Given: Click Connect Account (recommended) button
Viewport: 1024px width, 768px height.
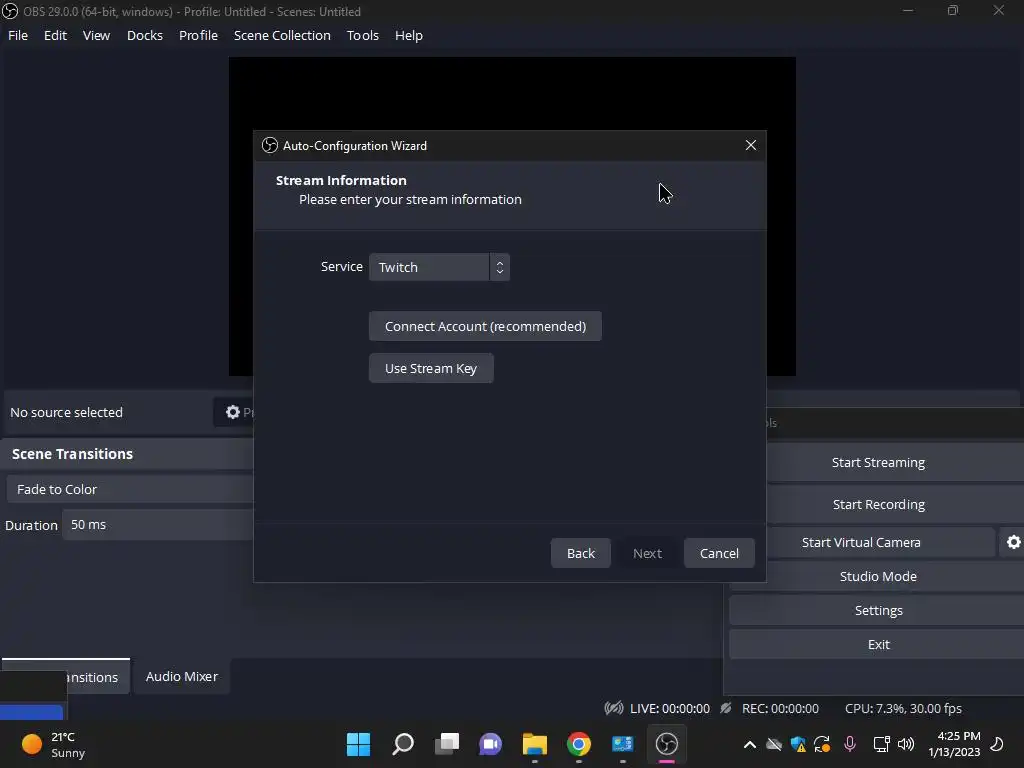Looking at the screenshot, I should pyautogui.click(x=485, y=326).
